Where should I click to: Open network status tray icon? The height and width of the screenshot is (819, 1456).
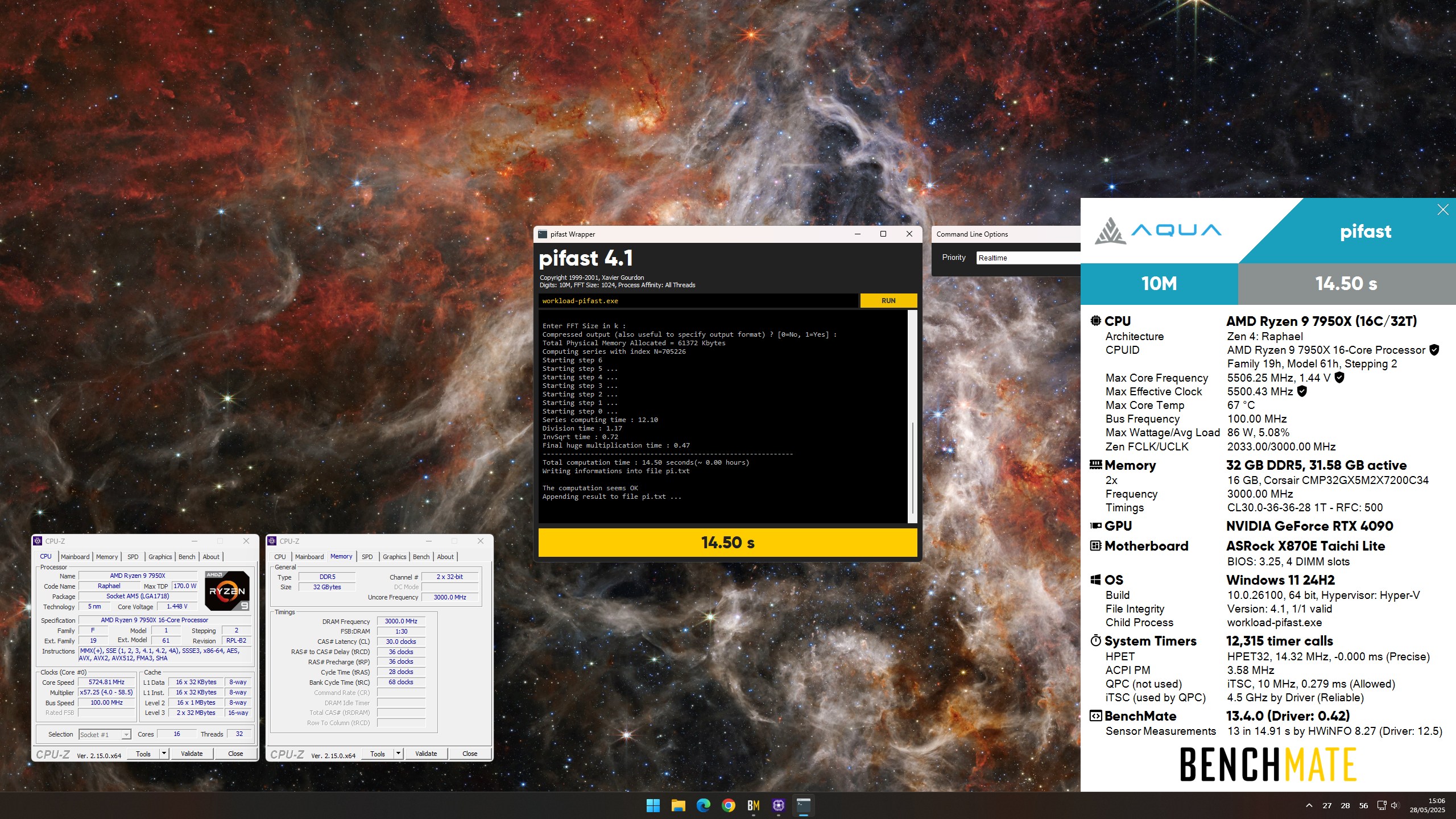point(1381,805)
